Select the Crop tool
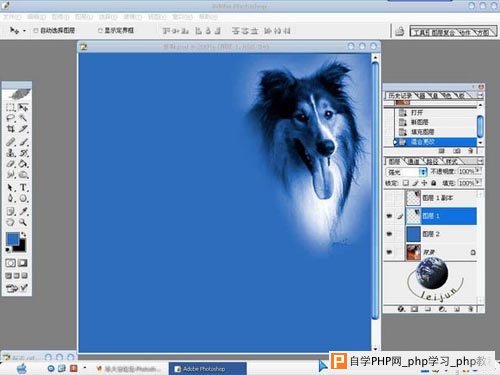 click(11, 129)
